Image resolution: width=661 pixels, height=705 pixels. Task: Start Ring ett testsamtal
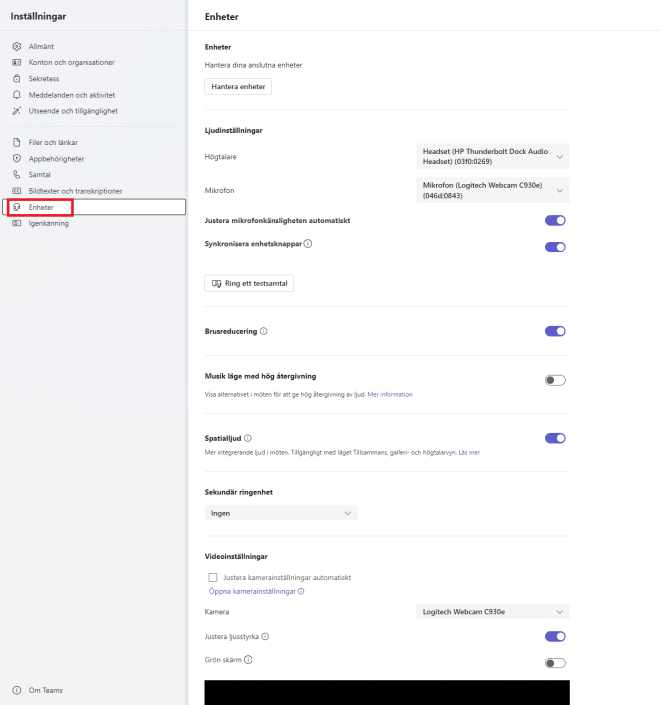(249, 284)
